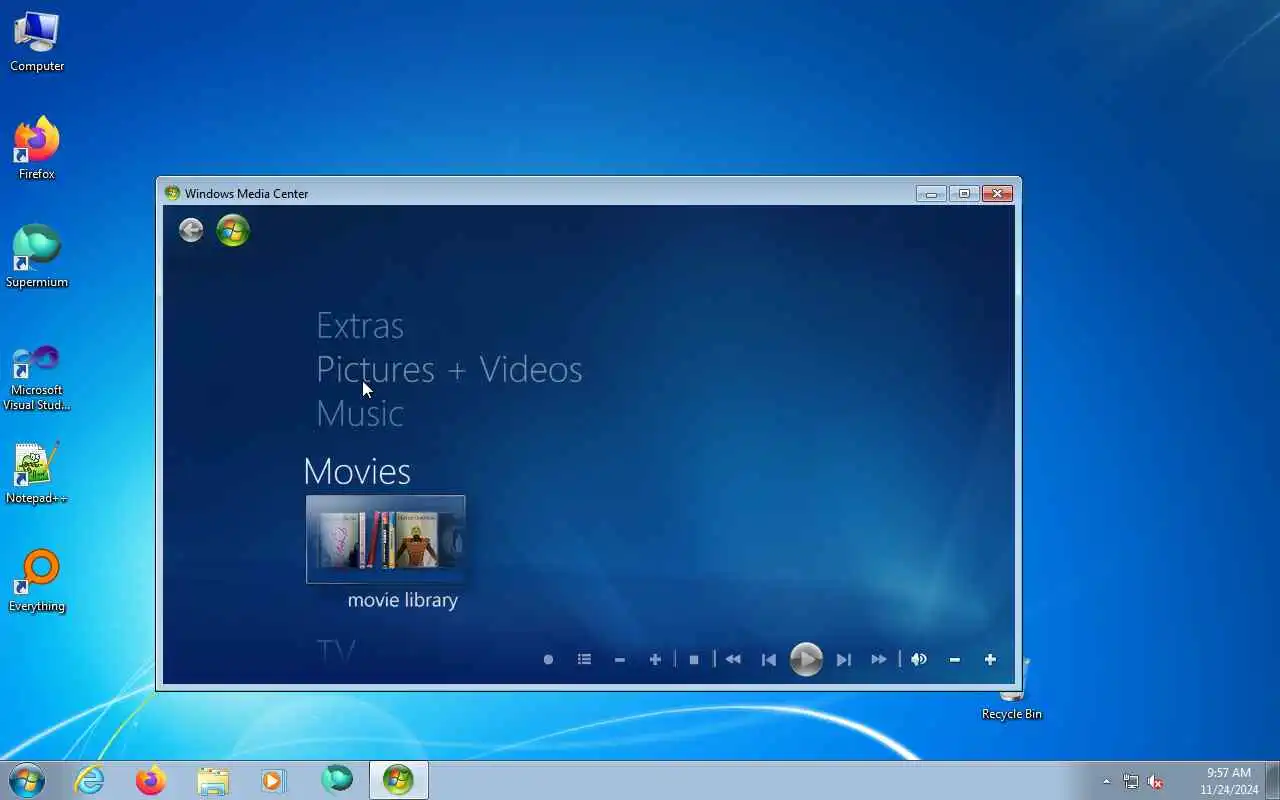Select the Music menu category
The width and height of the screenshot is (1280, 800).
pyautogui.click(x=360, y=414)
